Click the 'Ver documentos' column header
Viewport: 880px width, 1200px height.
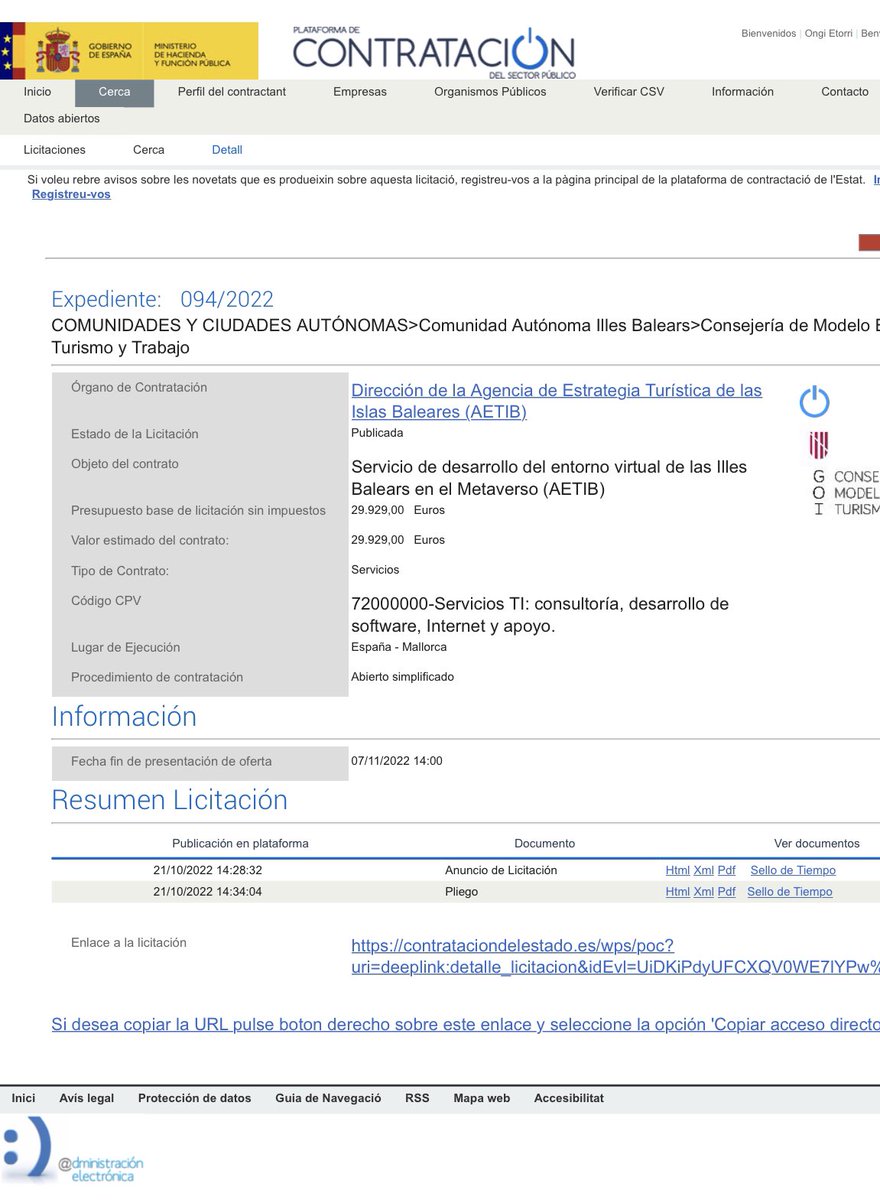tap(817, 844)
